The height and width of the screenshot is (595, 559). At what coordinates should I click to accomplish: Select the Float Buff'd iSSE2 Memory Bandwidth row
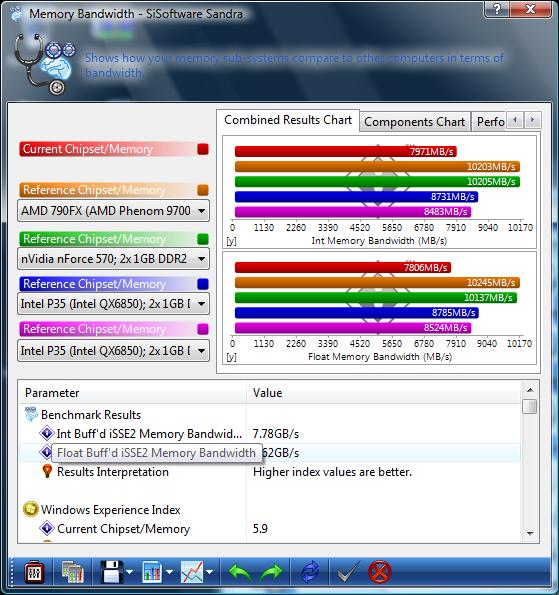pyautogui.click(x=269, y=453)
